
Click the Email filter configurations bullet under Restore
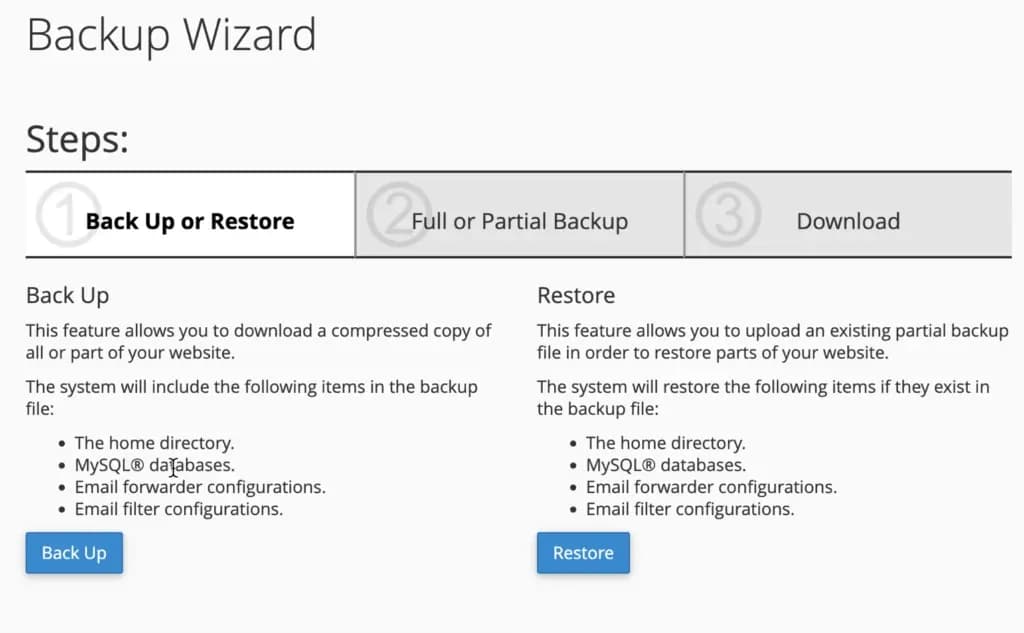[x=690, y=509]
